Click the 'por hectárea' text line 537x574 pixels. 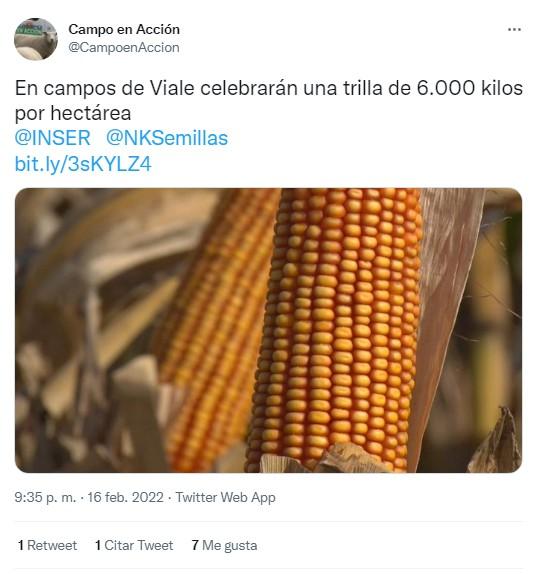point(73,113)
